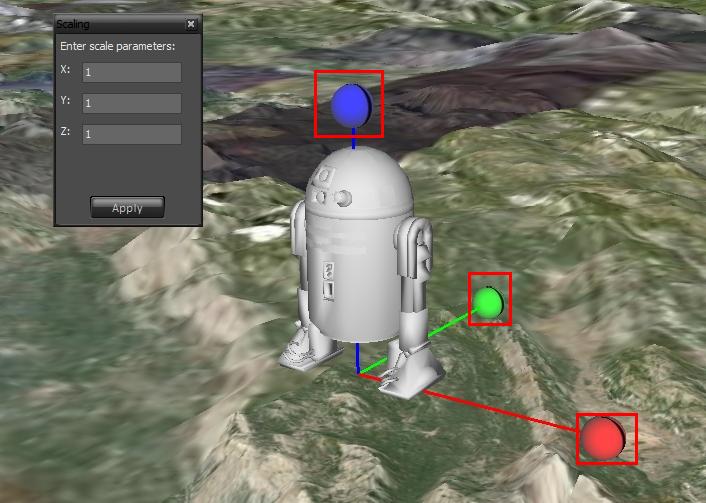Click the Apply button
The width and height of the screenshot is (706, 503).
[x=127, y=208]
